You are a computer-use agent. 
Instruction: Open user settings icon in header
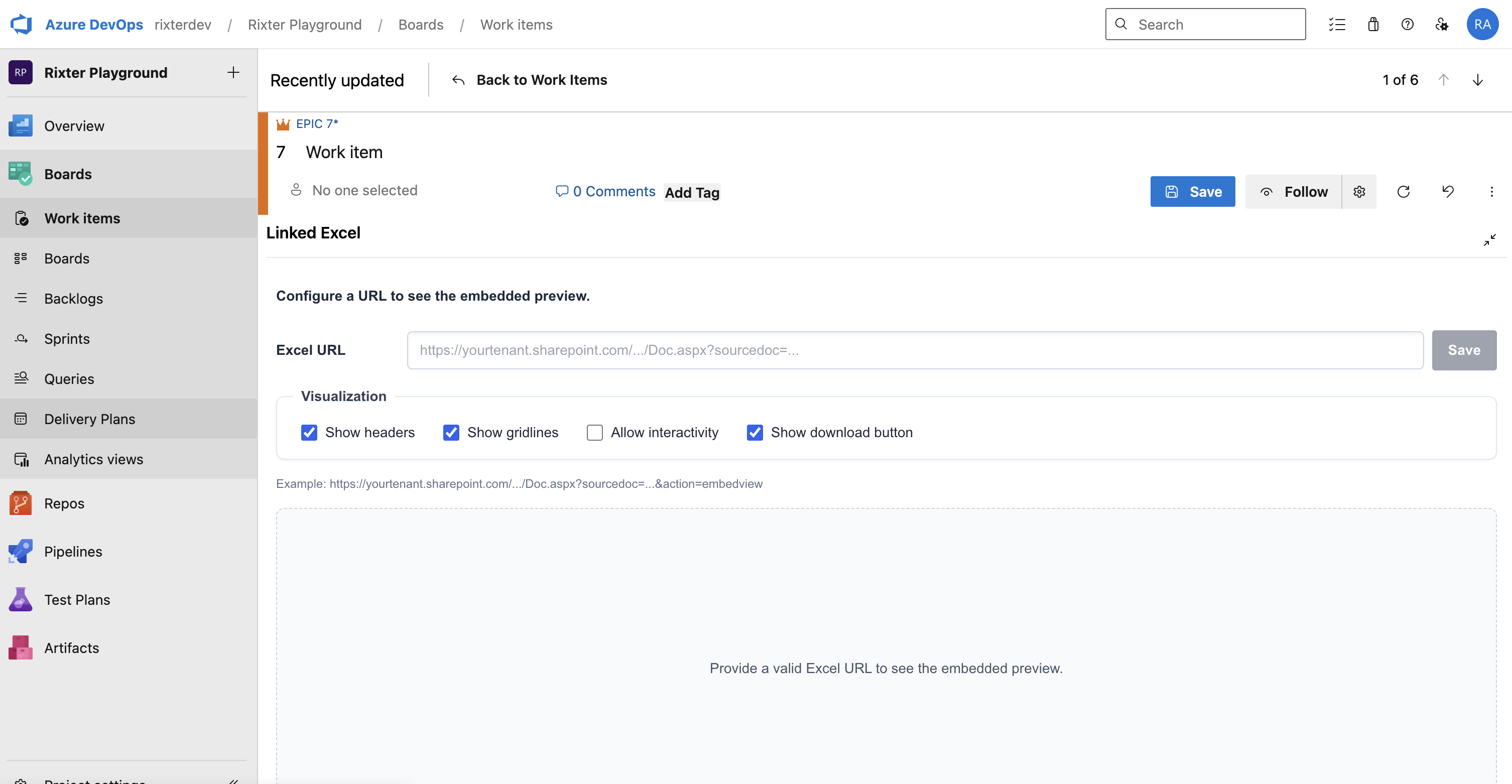coord(1442,25)
